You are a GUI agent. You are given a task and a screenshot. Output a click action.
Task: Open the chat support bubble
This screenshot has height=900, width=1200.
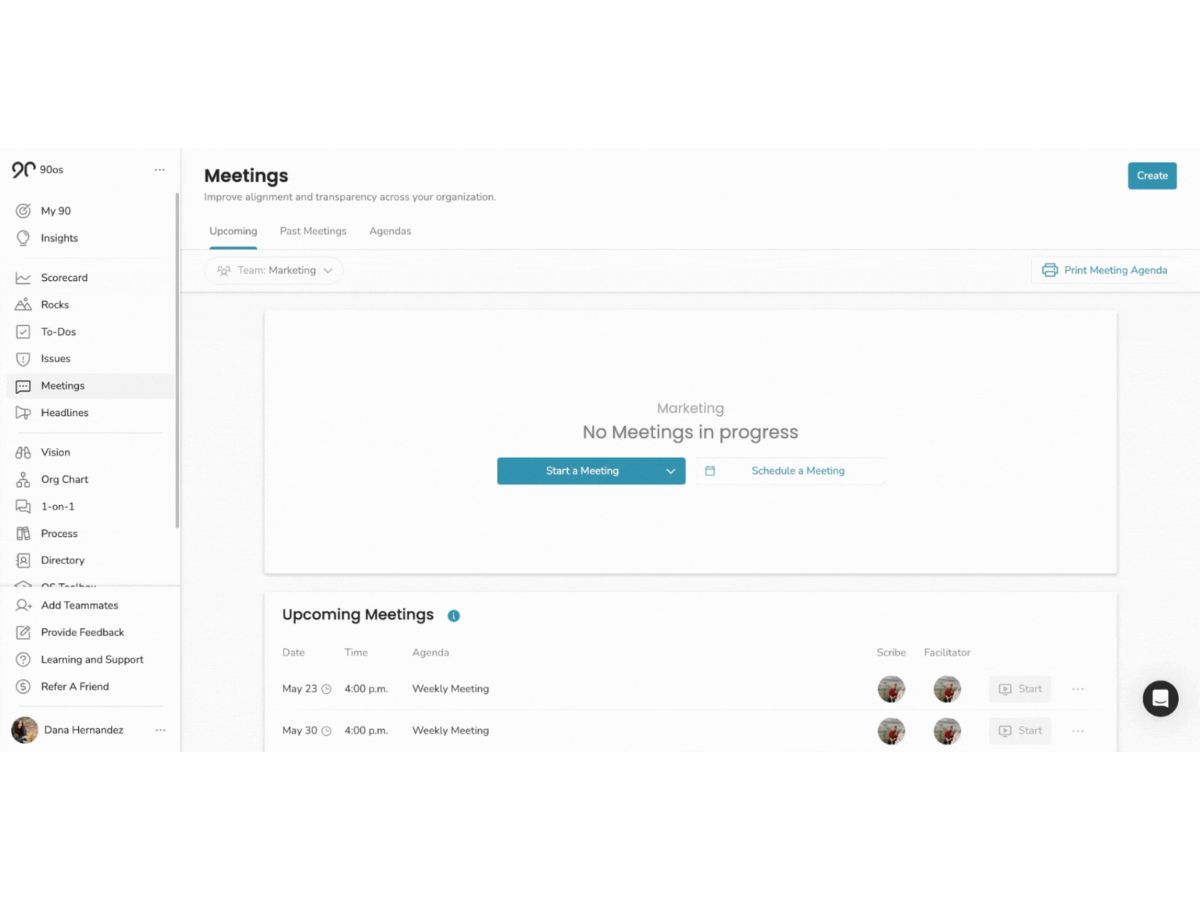coord(1160,699)
